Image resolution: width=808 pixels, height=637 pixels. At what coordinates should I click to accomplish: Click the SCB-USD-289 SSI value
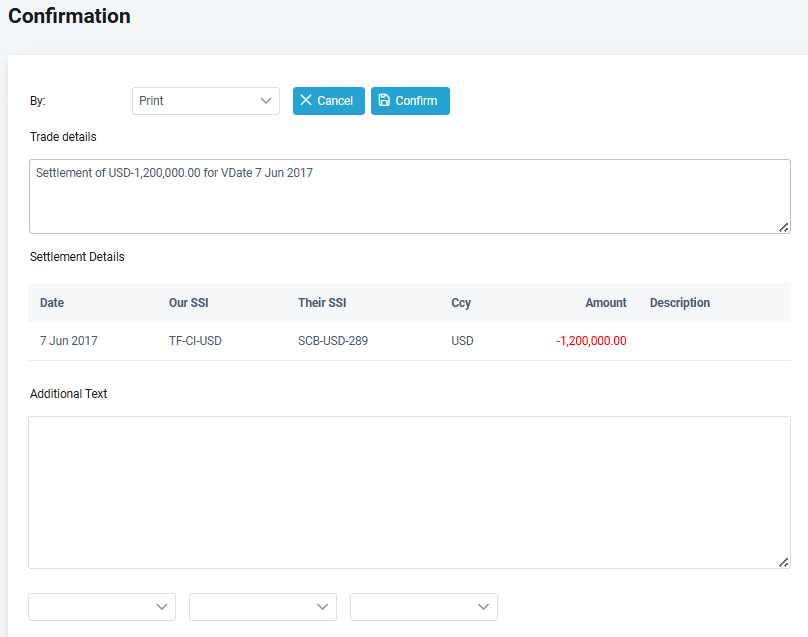point(333,341)
